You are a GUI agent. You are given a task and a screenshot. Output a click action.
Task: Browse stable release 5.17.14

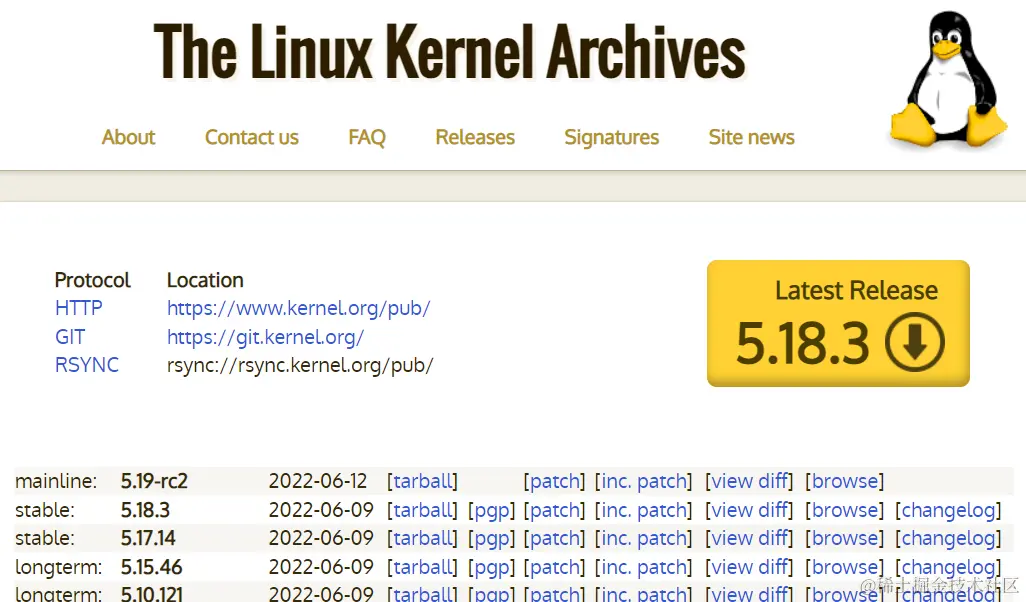(x=845, y=538)
